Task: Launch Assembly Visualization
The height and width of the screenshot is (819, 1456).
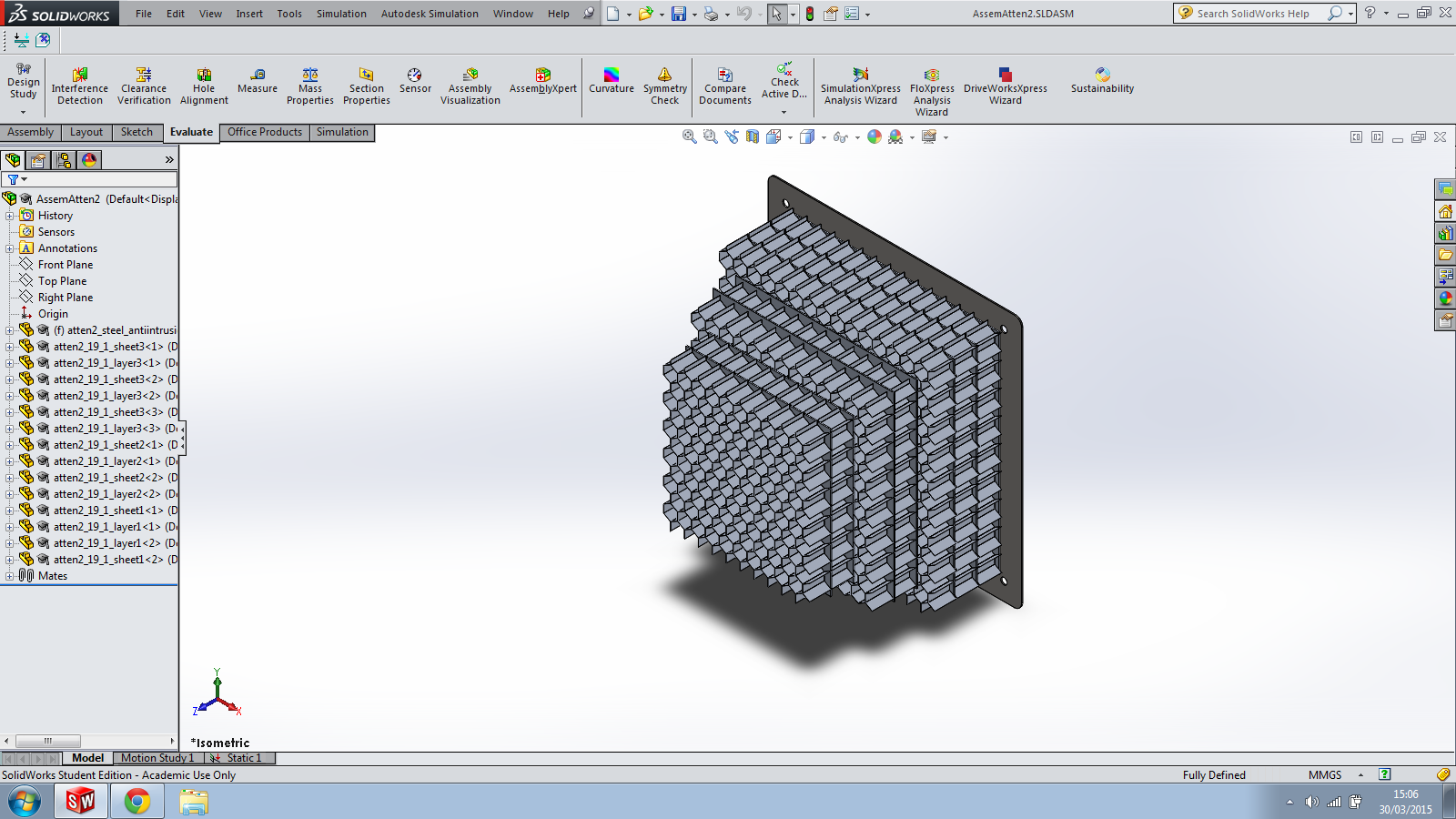Action: [x=470, y=86]
